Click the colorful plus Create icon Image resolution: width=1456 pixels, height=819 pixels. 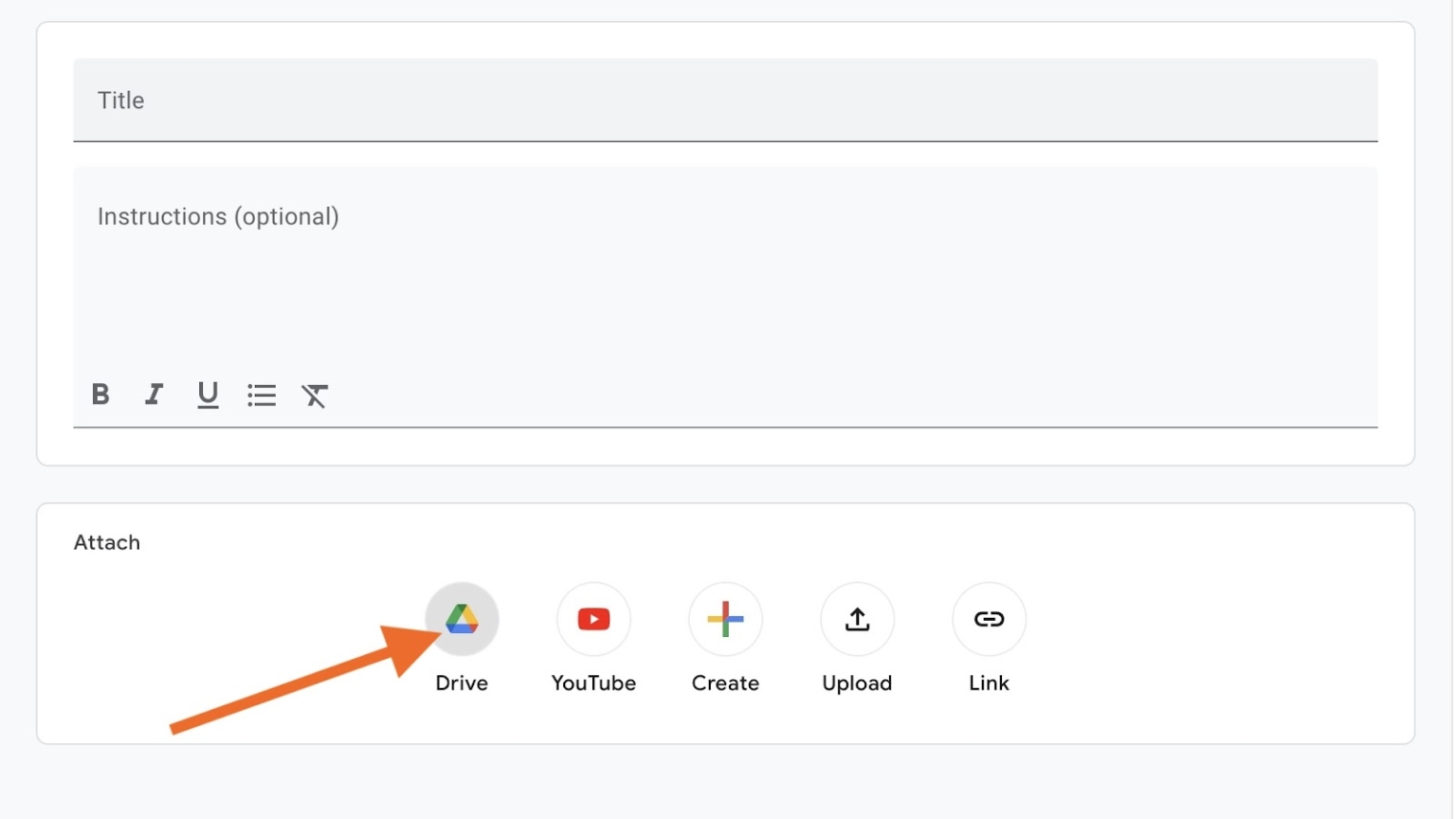[x=725, y=619]
